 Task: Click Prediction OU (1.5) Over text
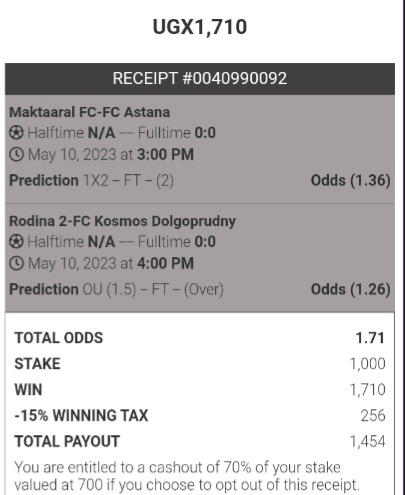pyautogui.click(x=116, y=289)
